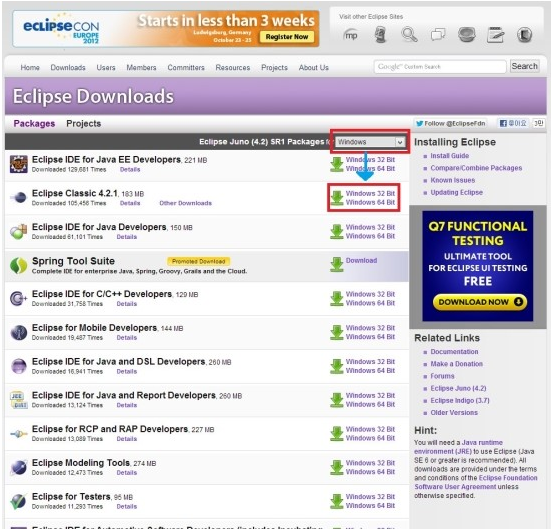Open the Users menu item
The image size is (554, 532).
click(106, 67)
